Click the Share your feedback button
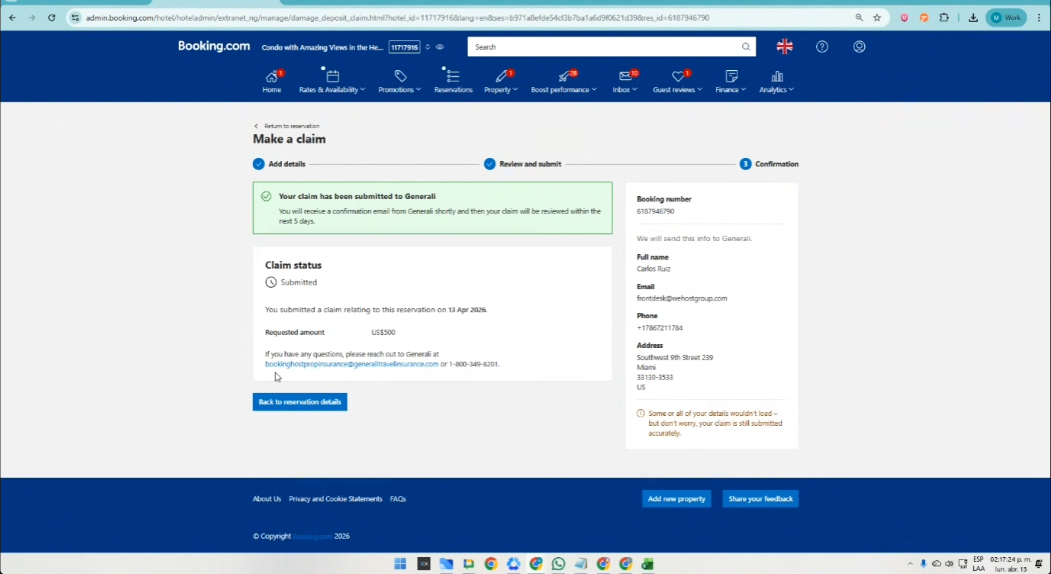This screenshot has height=574, width=1051. 760,499
